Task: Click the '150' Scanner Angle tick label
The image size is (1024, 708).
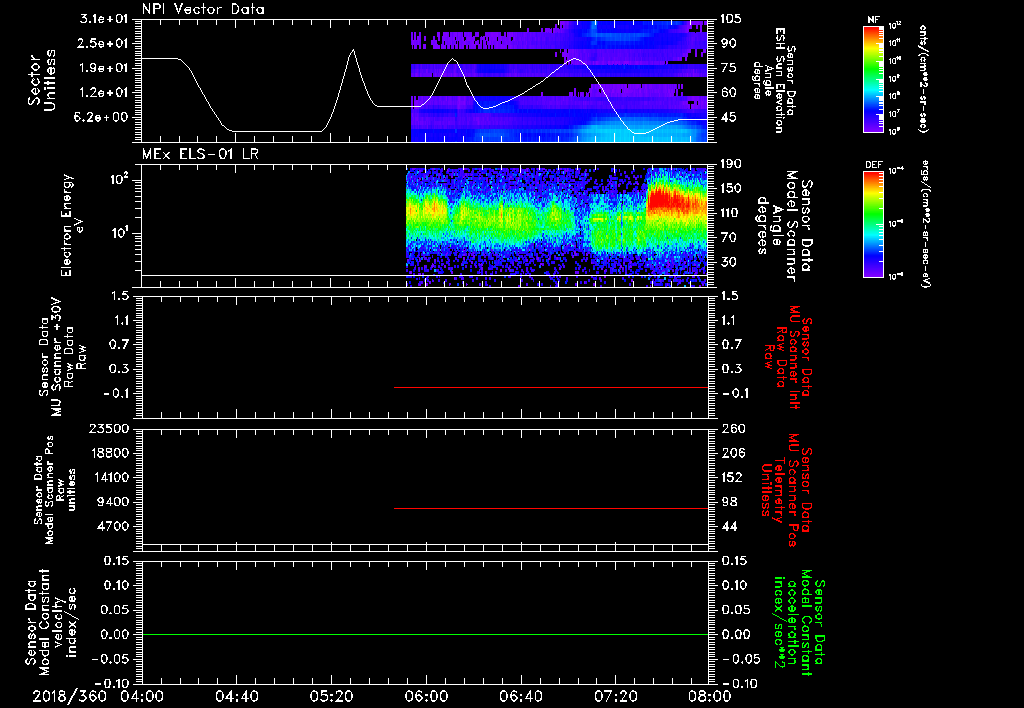Action: (x=731, y=188)
